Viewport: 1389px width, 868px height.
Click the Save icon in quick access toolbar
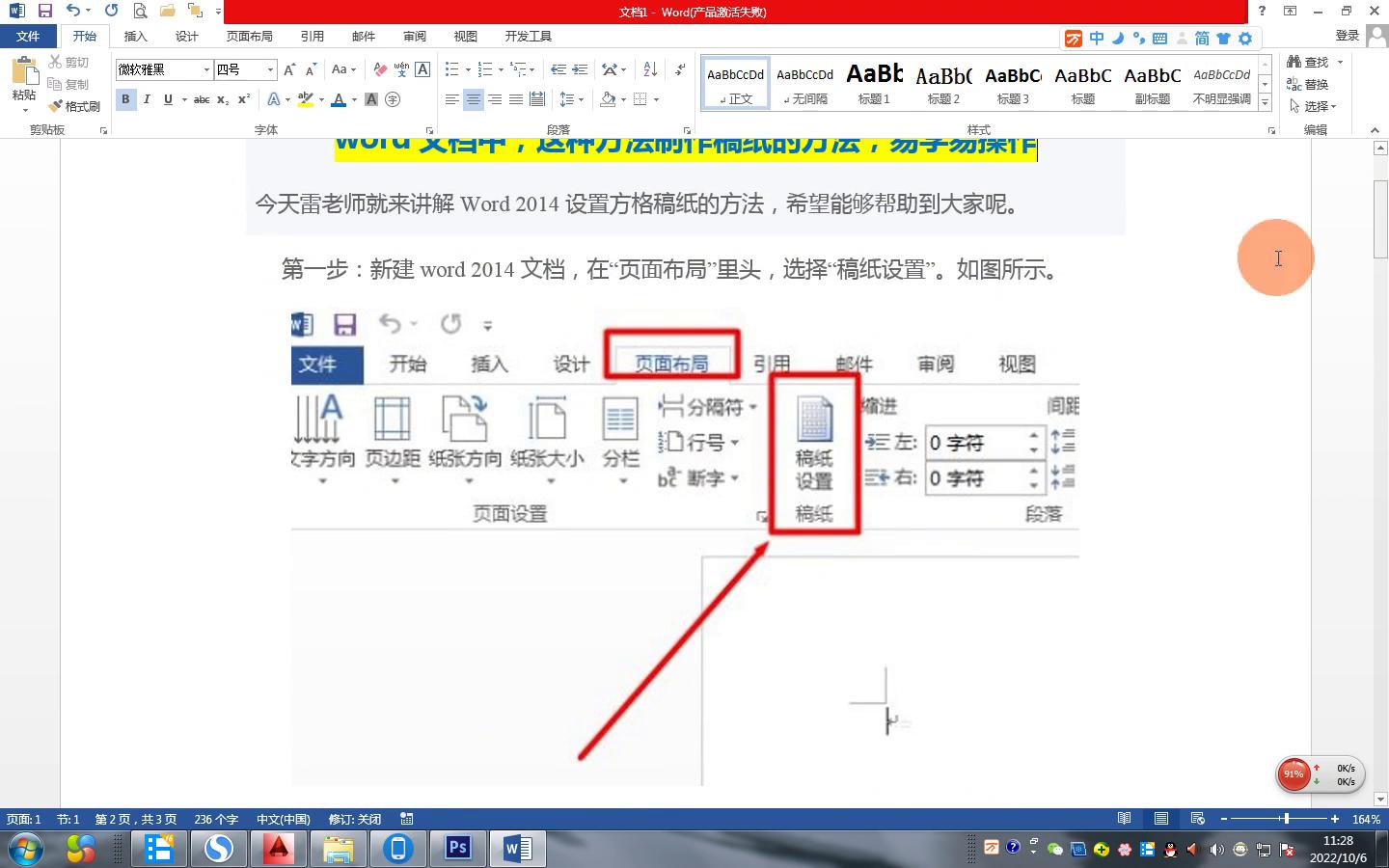[44, 11]
